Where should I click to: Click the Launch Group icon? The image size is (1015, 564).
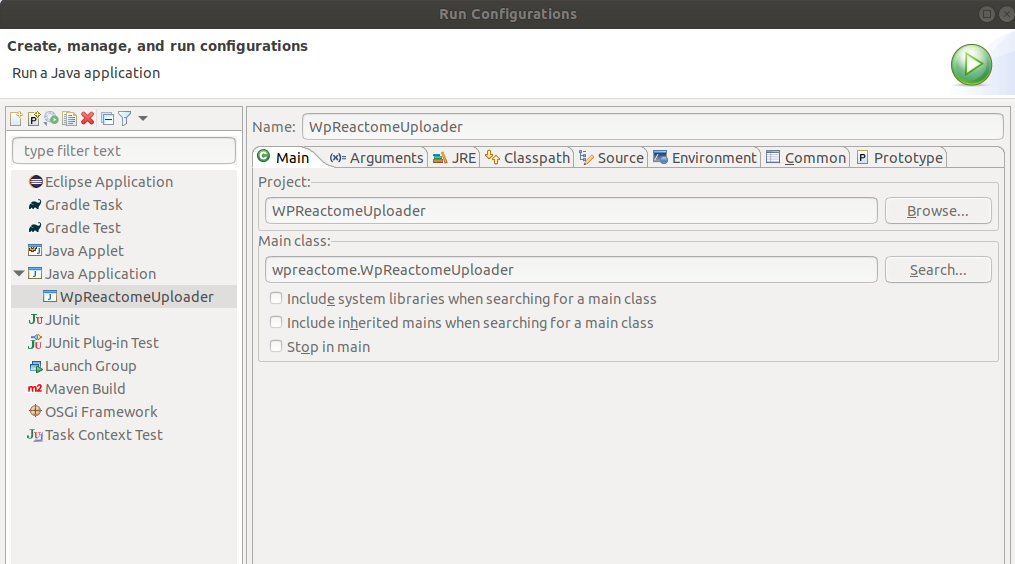[x=36, y=366]
